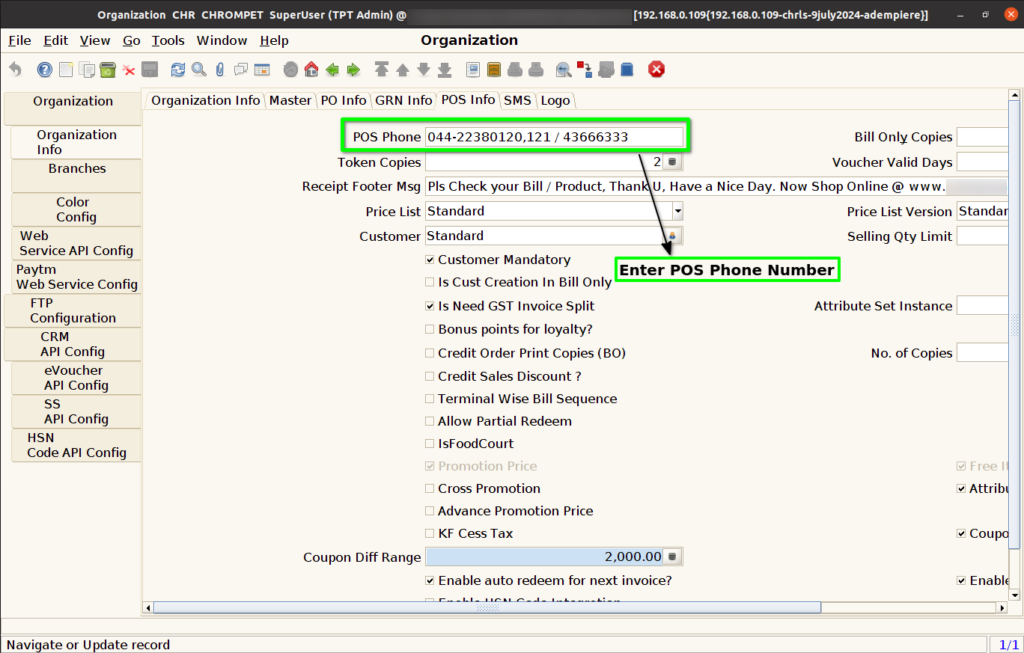This screenshot has width=1024, height=653.
Task: Open Help from the toolbar question mark
Action: (44, 69)
